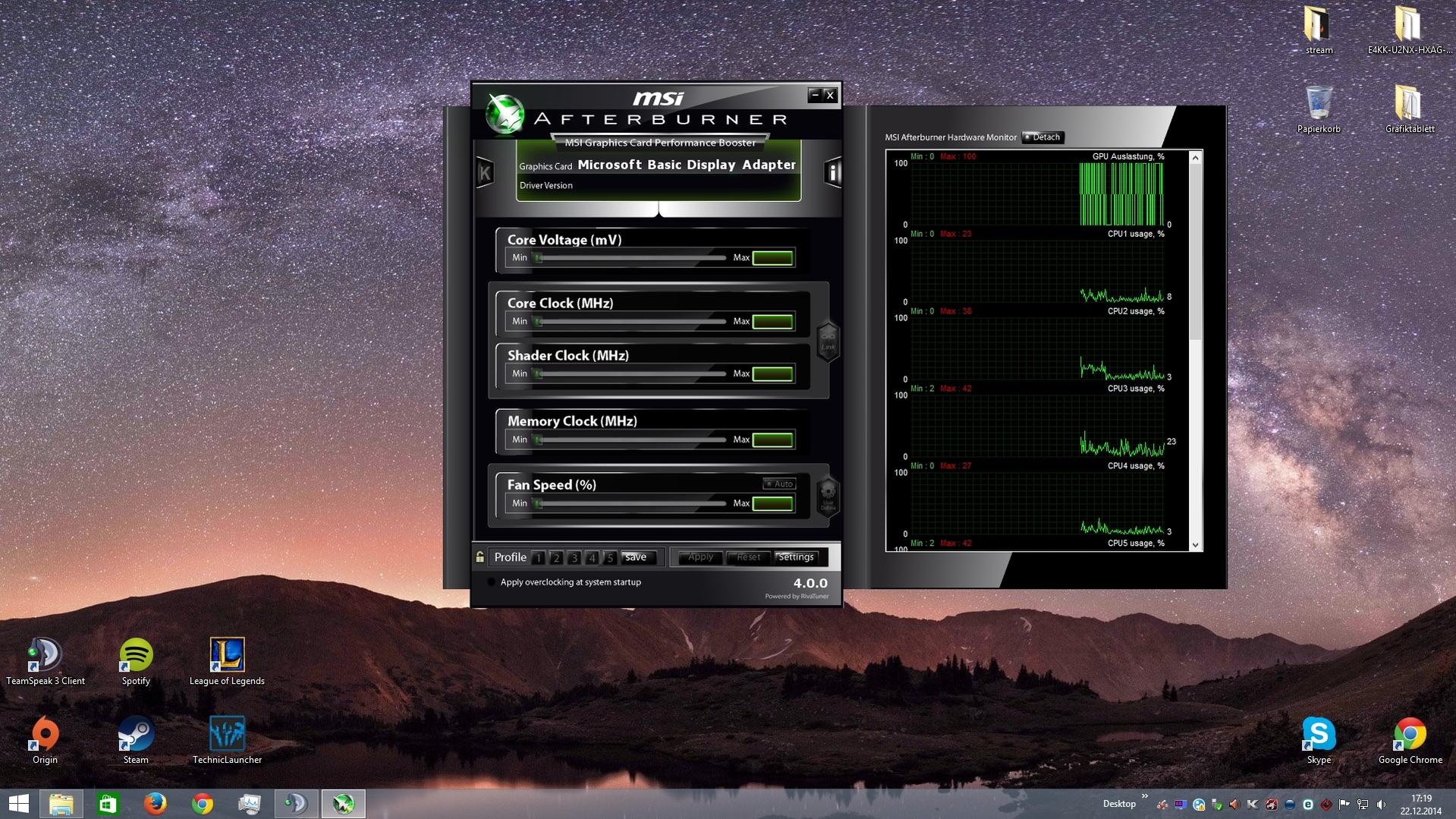Open Chrome from the taskbar
Image resolution: width=1456 pixels, height=819 pixels.
coord(203,804)
